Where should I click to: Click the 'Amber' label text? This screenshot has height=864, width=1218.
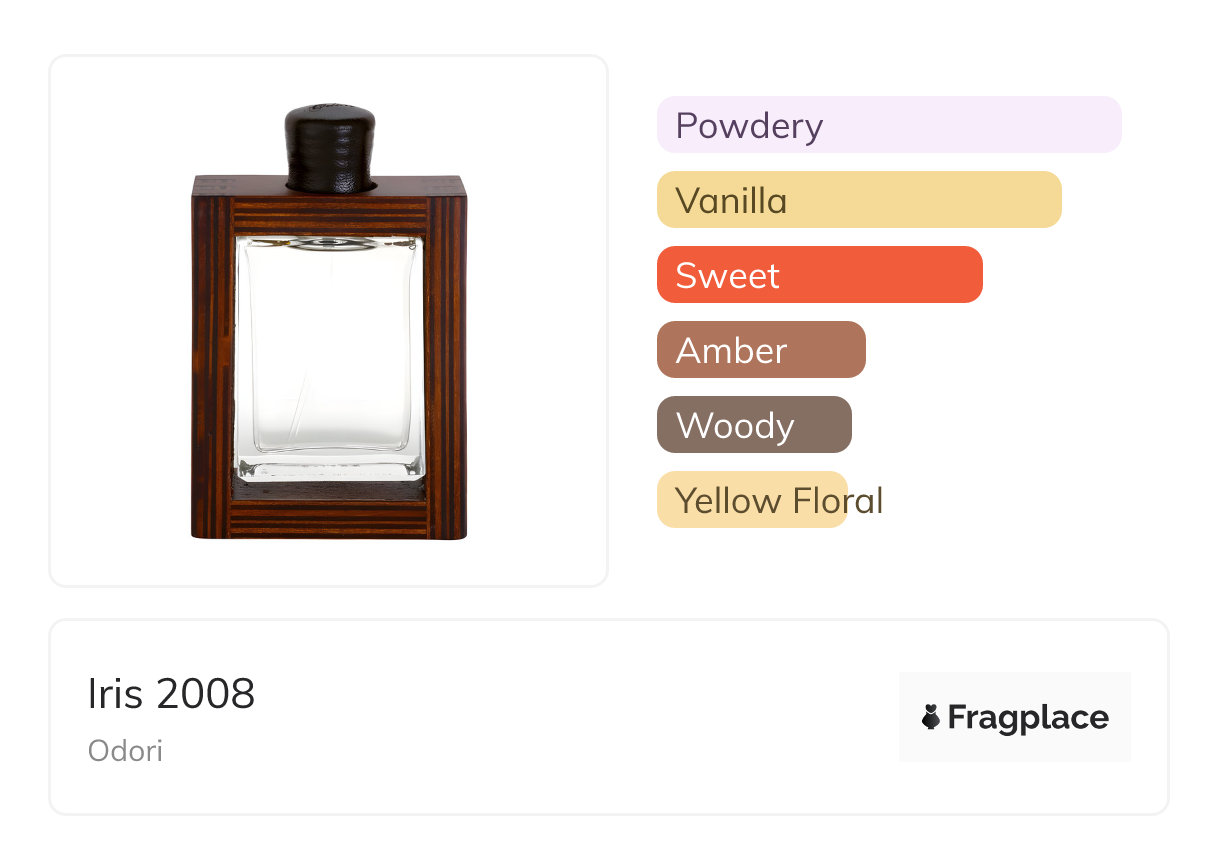(731, 351)
